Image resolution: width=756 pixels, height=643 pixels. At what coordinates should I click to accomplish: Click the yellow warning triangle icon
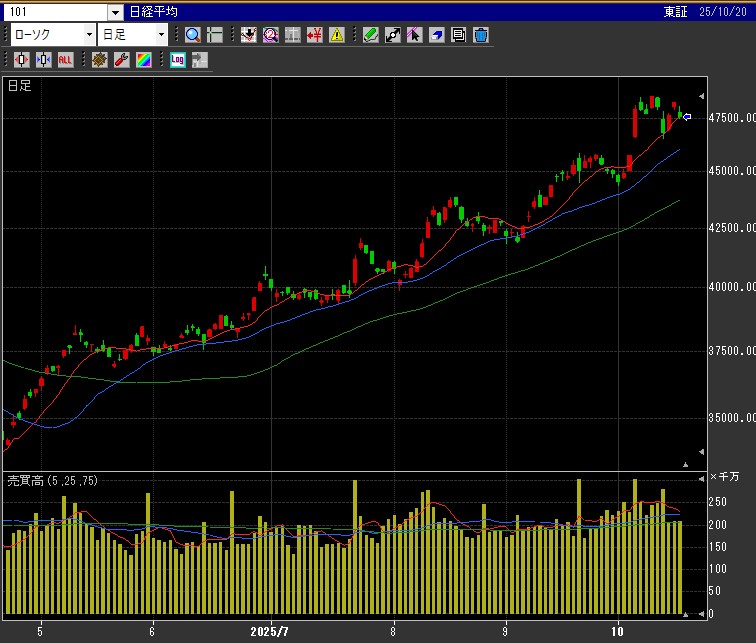click(x=337, y=35)
